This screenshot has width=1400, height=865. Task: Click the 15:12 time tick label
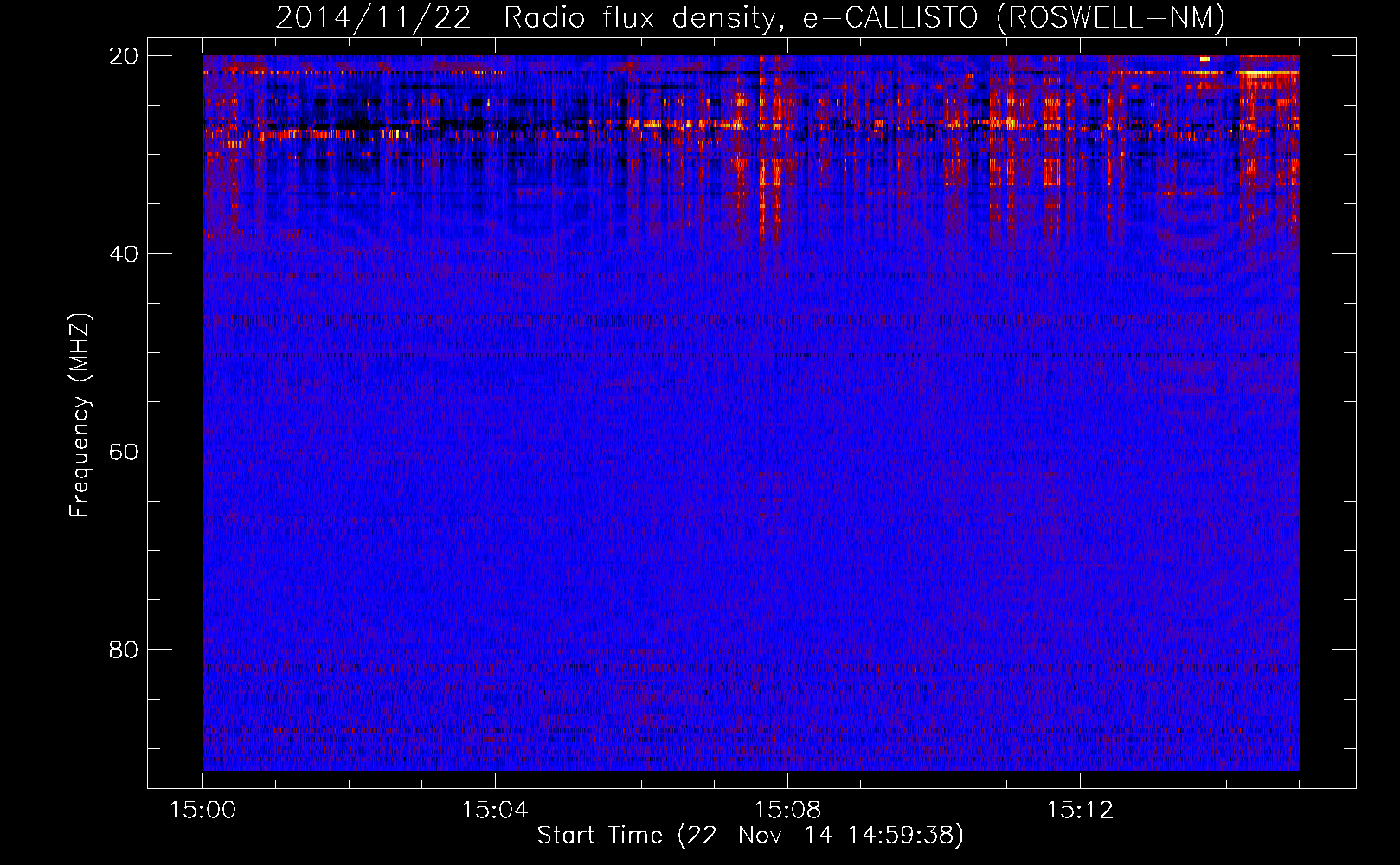pyautogui.click(x=1079, y=811)
